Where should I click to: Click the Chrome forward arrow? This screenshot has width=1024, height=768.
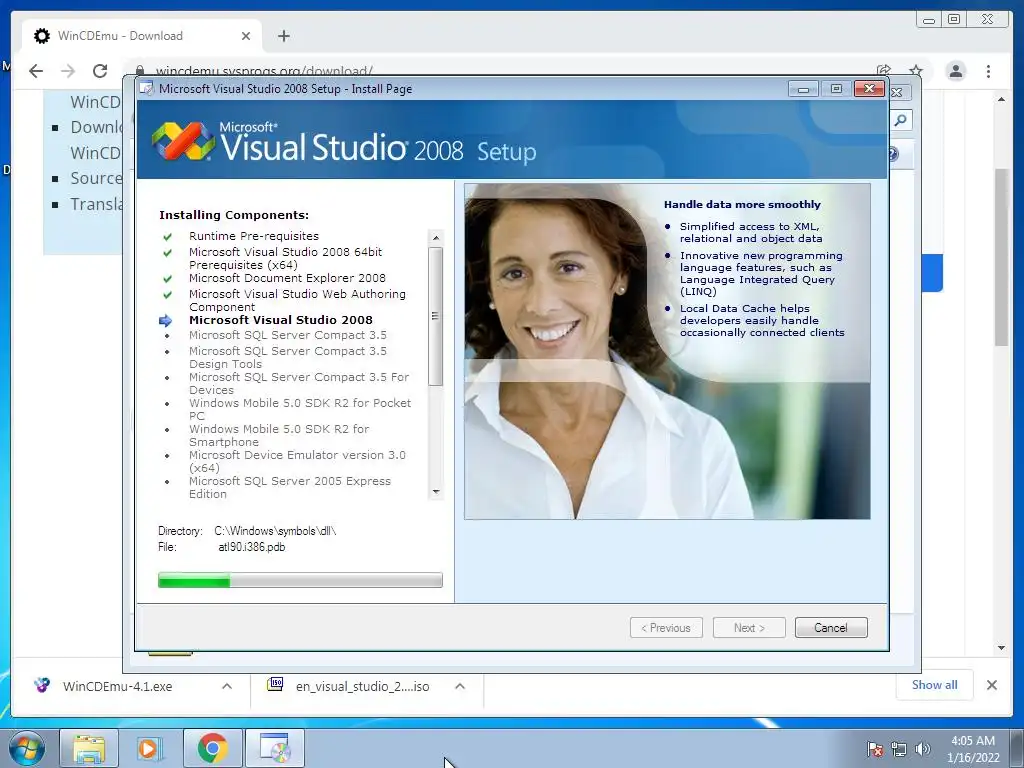point(68,71)
